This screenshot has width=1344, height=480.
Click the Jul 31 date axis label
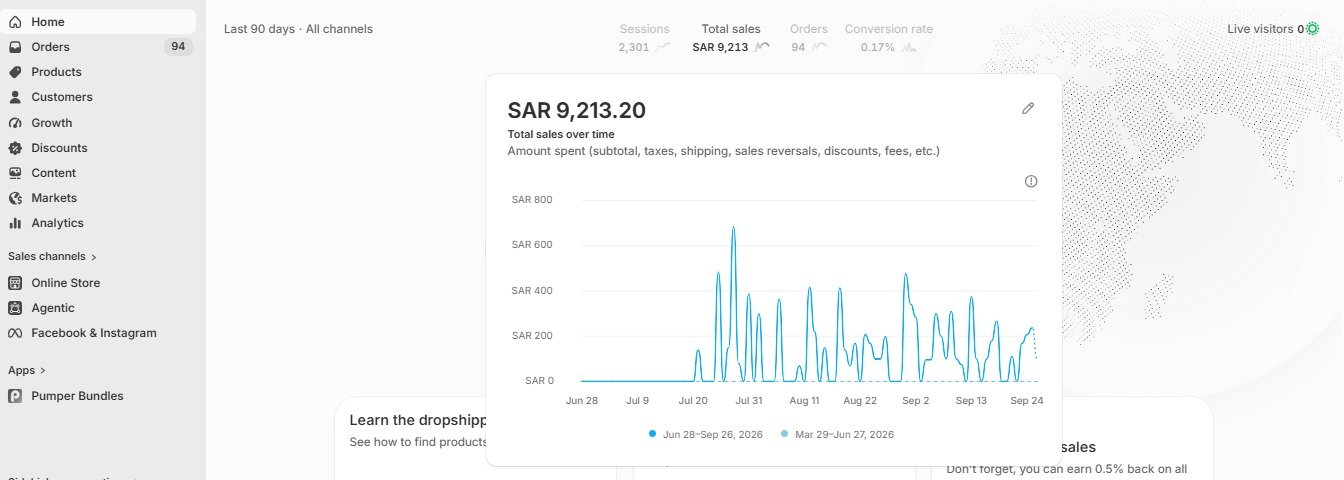tap(749, 400)
